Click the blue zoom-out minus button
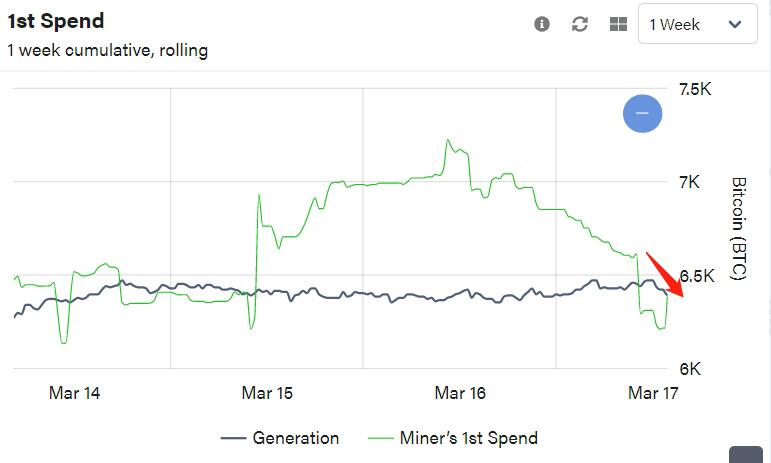The image size is (771, 463). [642, 114]
